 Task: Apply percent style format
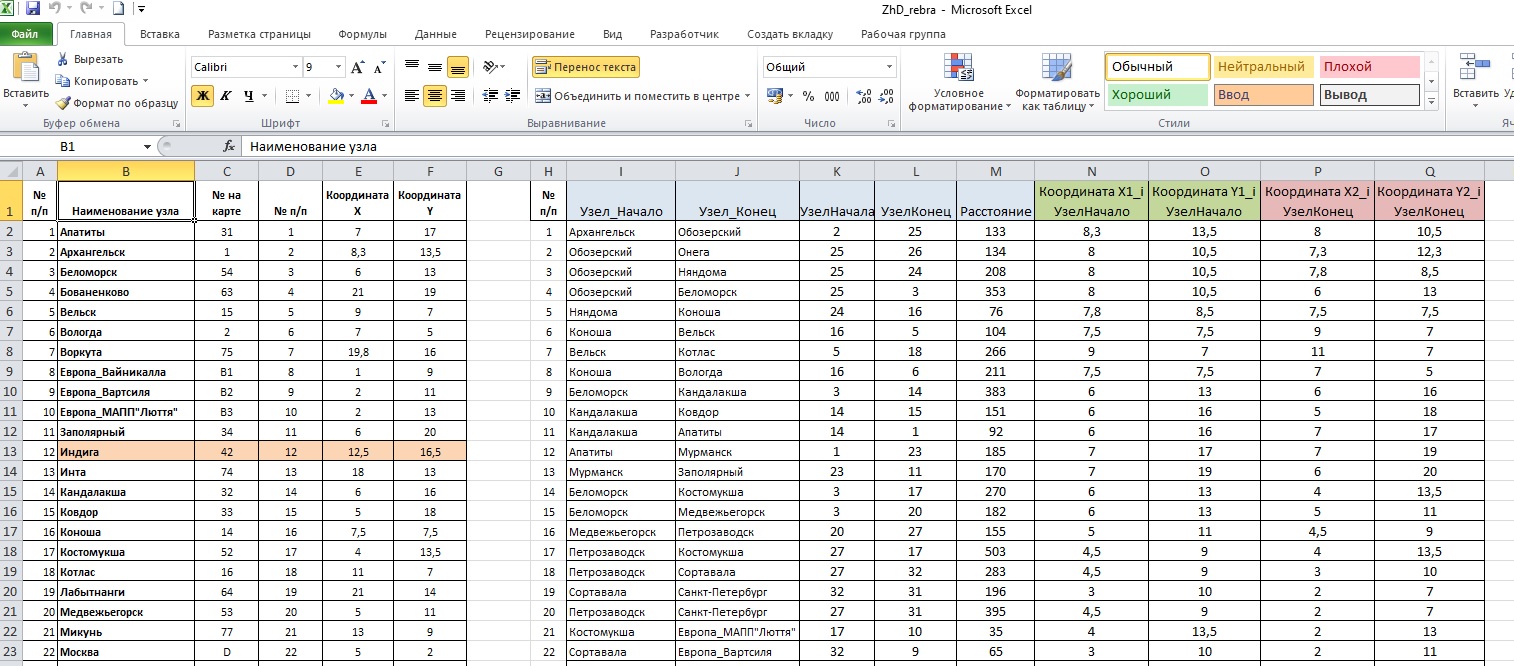pos(807,96)
